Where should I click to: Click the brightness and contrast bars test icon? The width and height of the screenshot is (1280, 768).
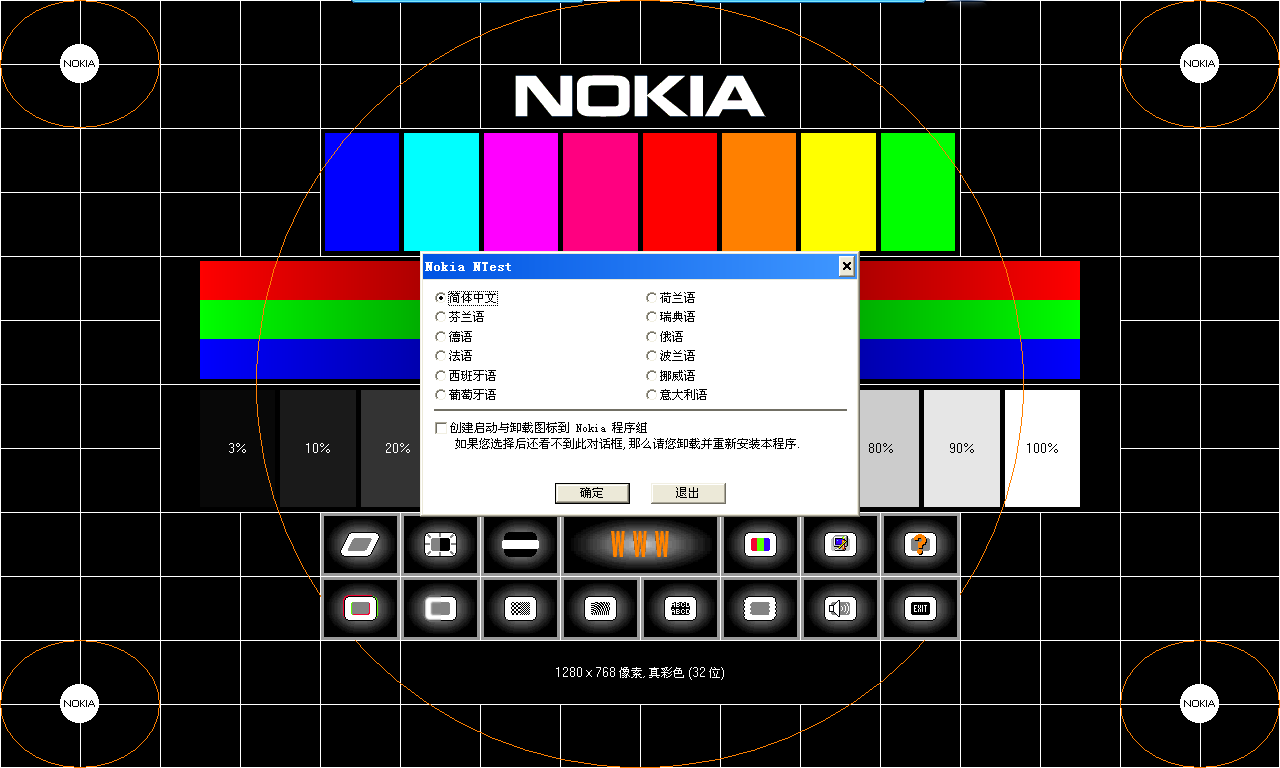(520, 544)
